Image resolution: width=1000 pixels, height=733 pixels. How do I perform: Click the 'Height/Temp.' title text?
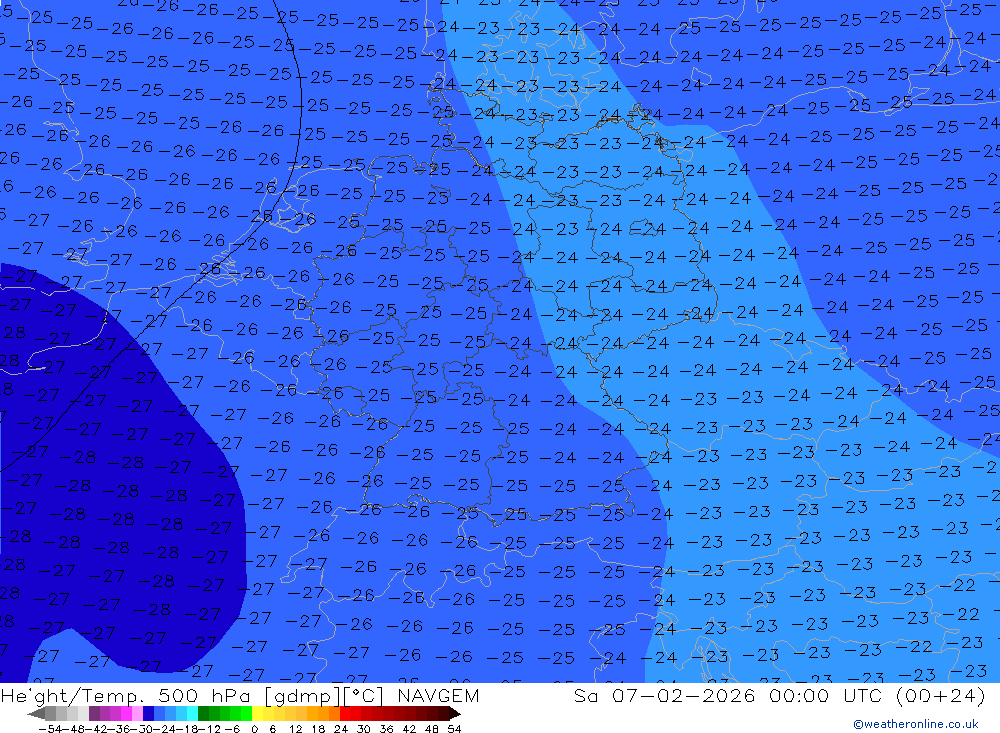point(73,695)
